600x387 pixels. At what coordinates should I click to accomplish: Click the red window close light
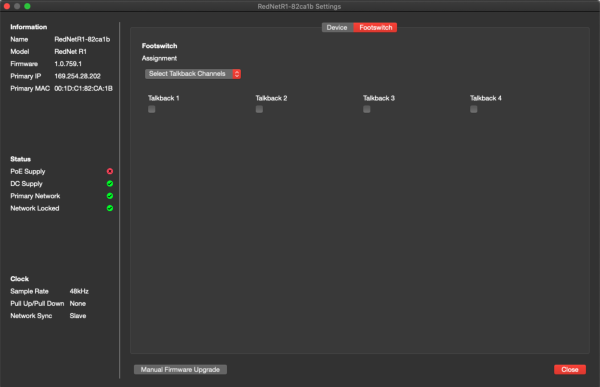point(7,6)
